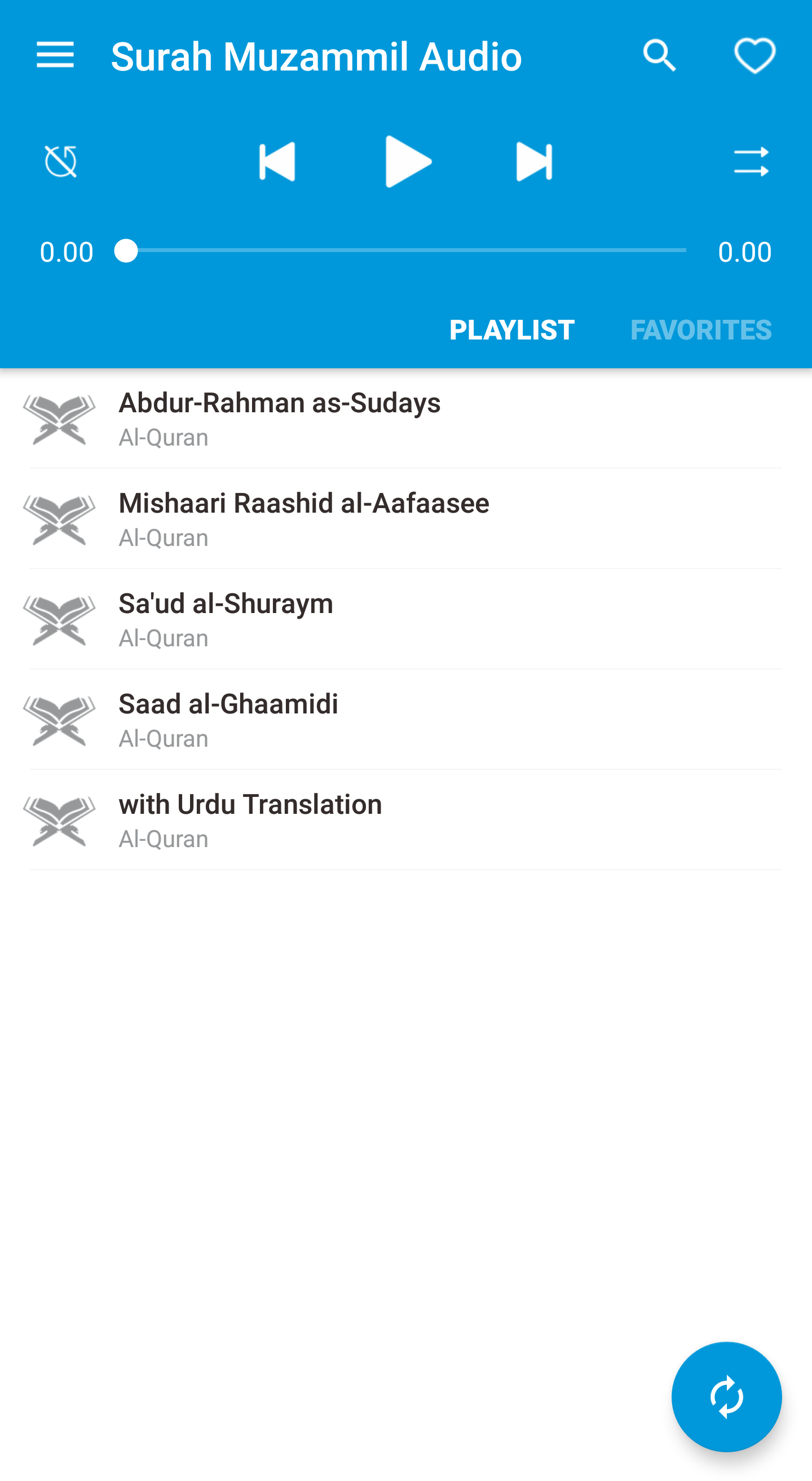Toggle the sleep timer icon
Image resolution: width=812 pixels, height=1481 pixels.
click(x=61, y=161)
